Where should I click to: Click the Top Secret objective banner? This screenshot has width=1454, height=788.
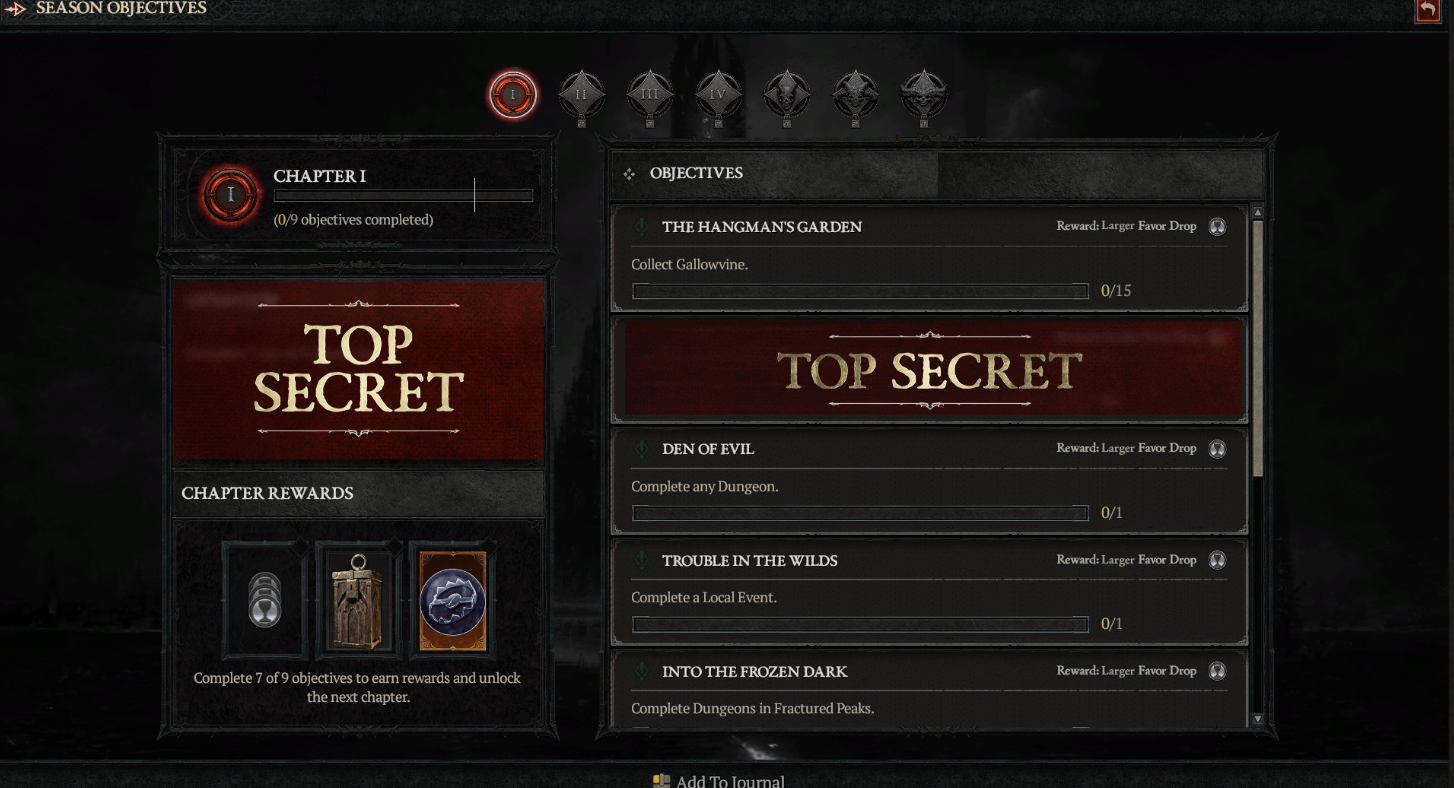click(x=930, y=370)
